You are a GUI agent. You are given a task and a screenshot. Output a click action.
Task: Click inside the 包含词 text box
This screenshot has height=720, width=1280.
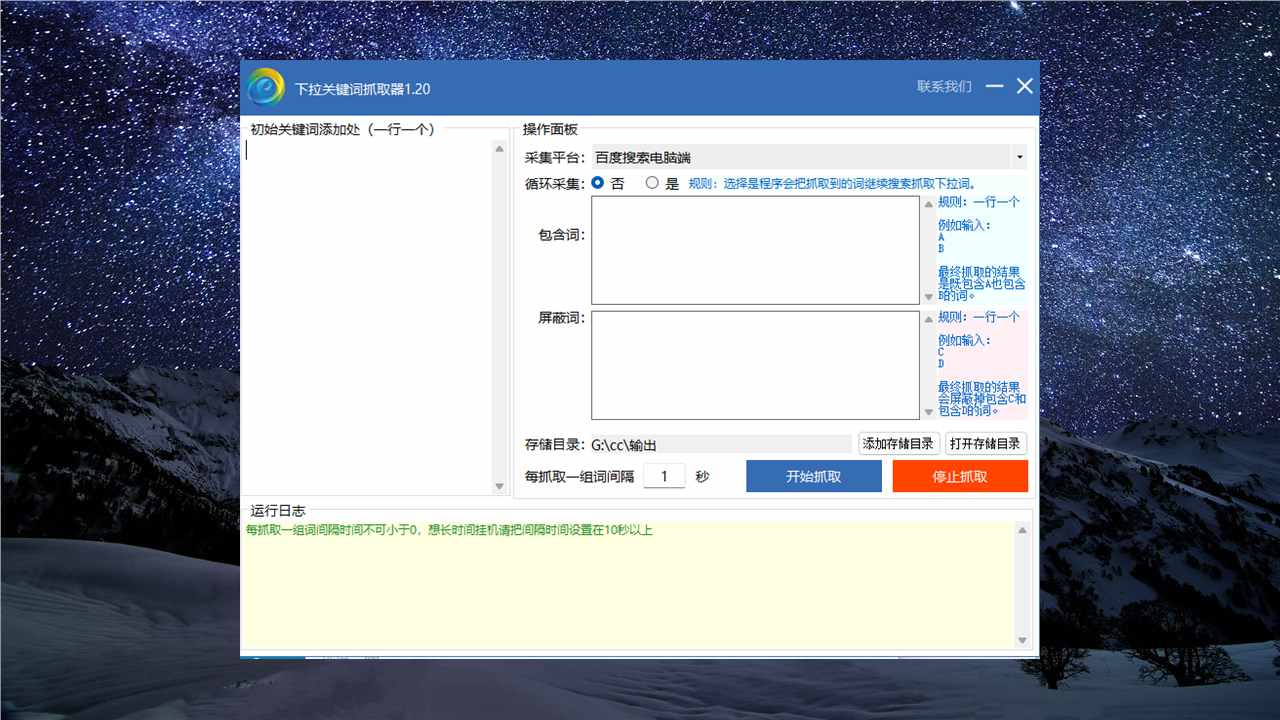point(755,250)
